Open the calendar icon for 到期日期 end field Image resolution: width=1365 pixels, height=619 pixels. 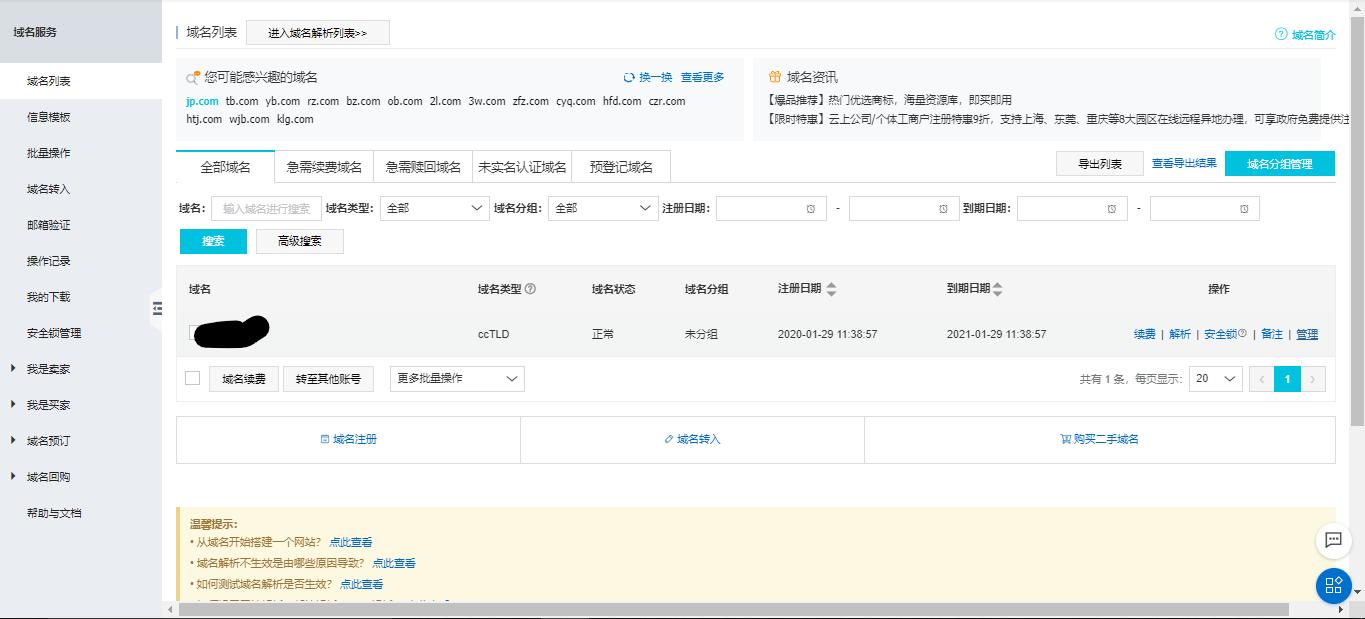click(x=1244, y=207)
